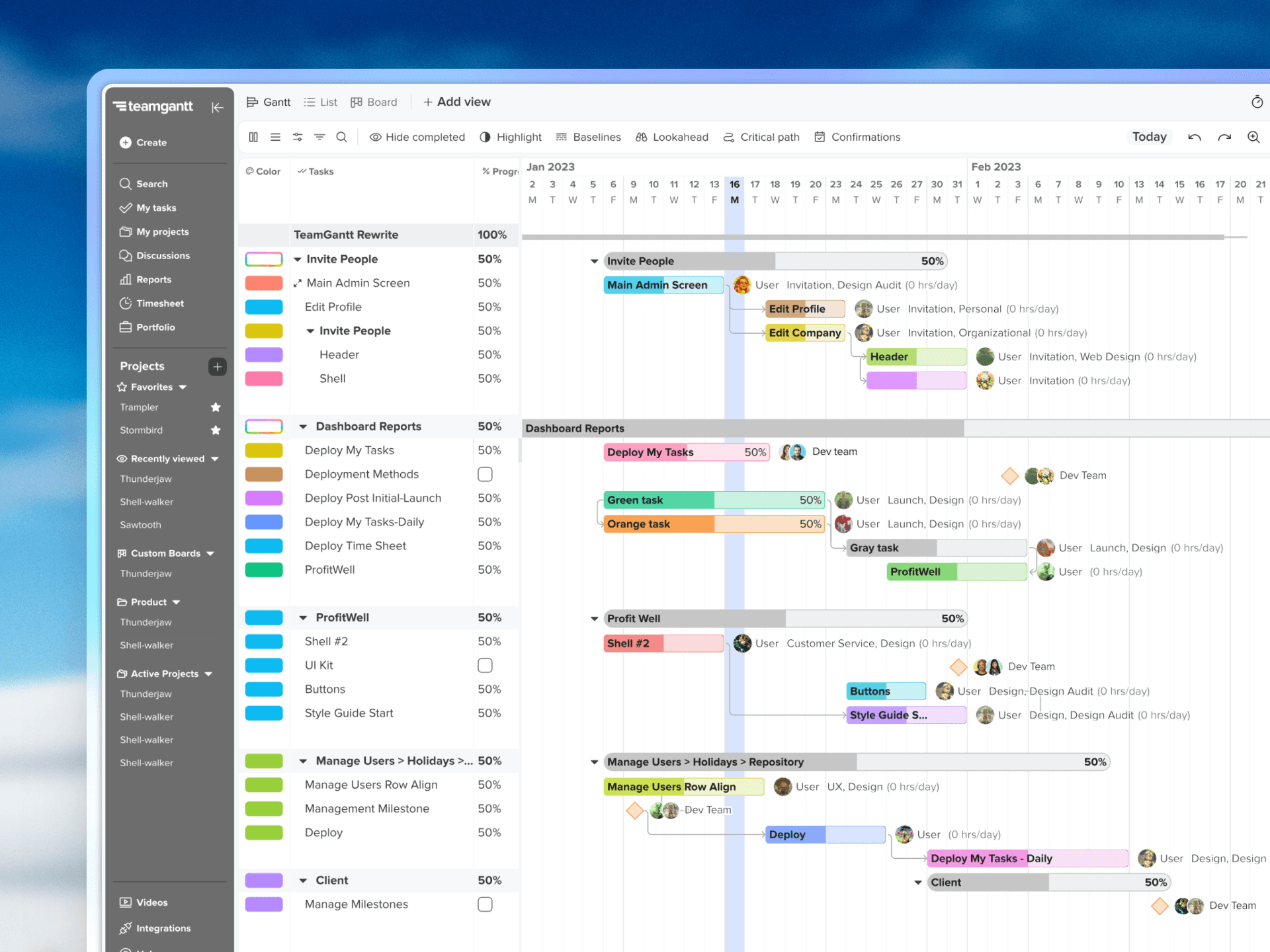The height and width of the screenshot is (952, 1270).
Task: Collapse the Client group in task list
Action: (303, 881)
